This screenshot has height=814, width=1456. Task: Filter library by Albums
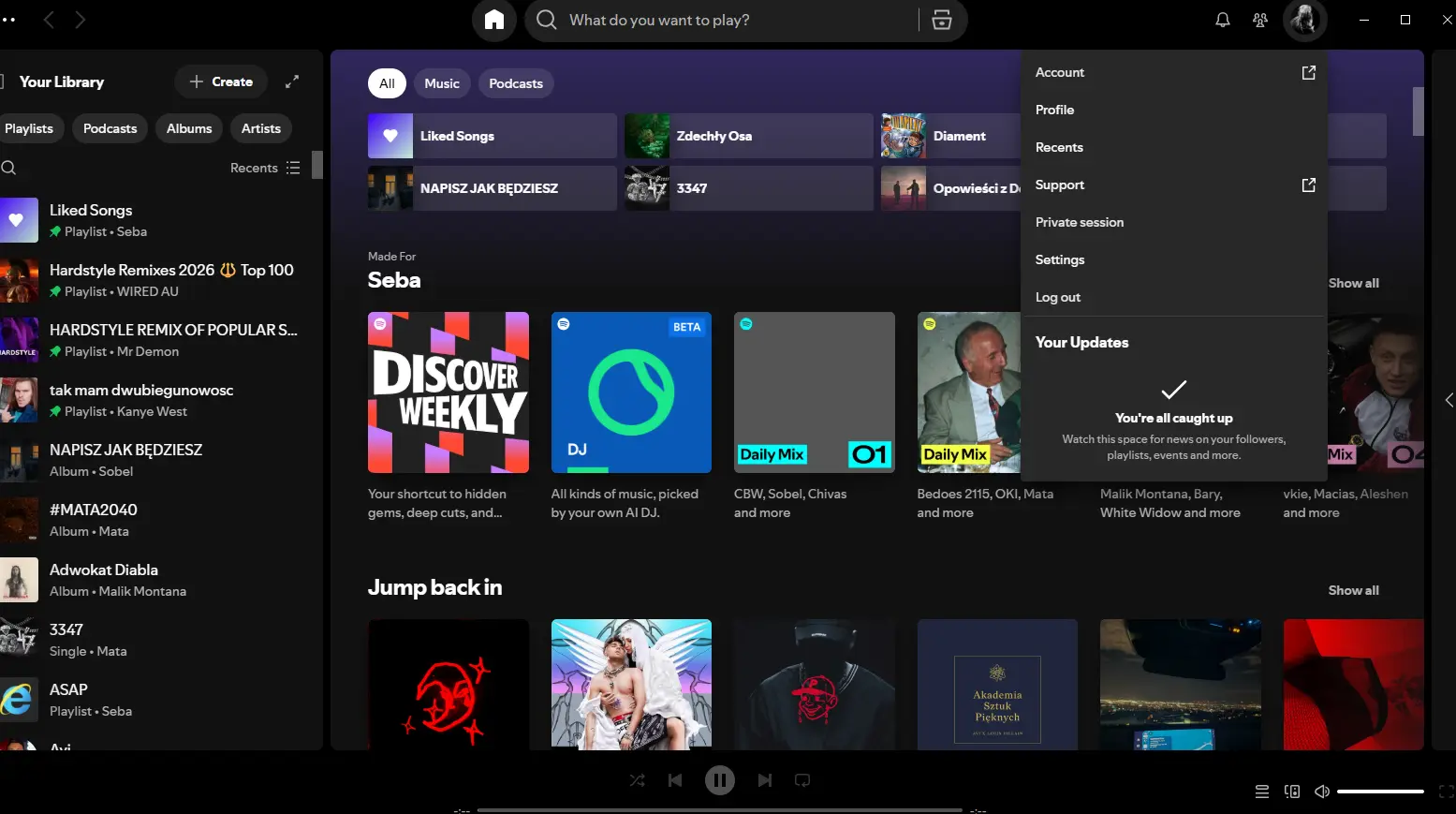[189, 128]
